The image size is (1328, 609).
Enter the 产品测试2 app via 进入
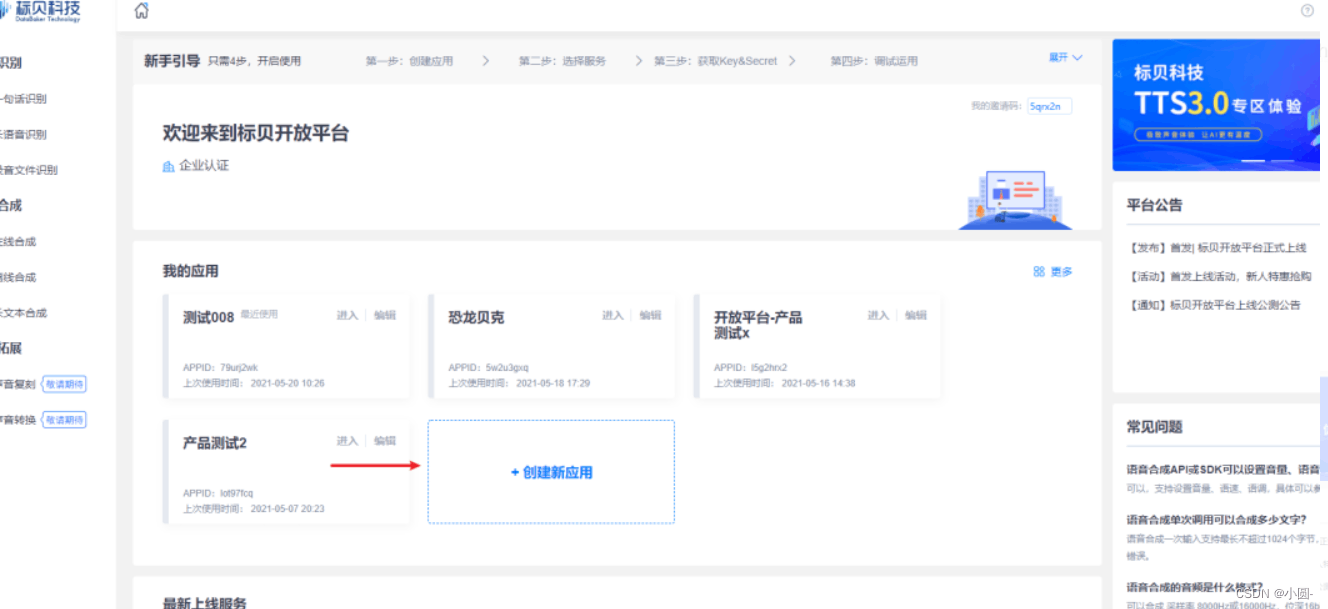[347, 441]
